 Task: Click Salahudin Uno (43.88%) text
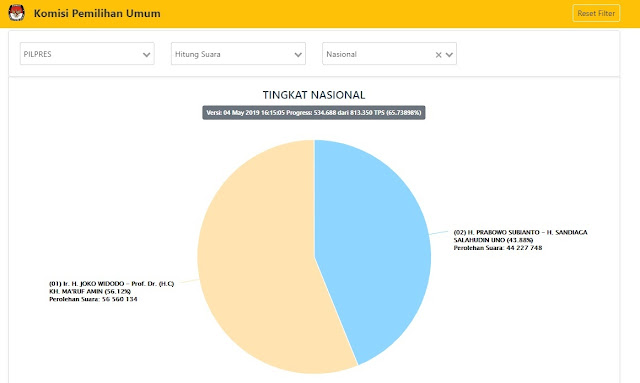[493, 240]
